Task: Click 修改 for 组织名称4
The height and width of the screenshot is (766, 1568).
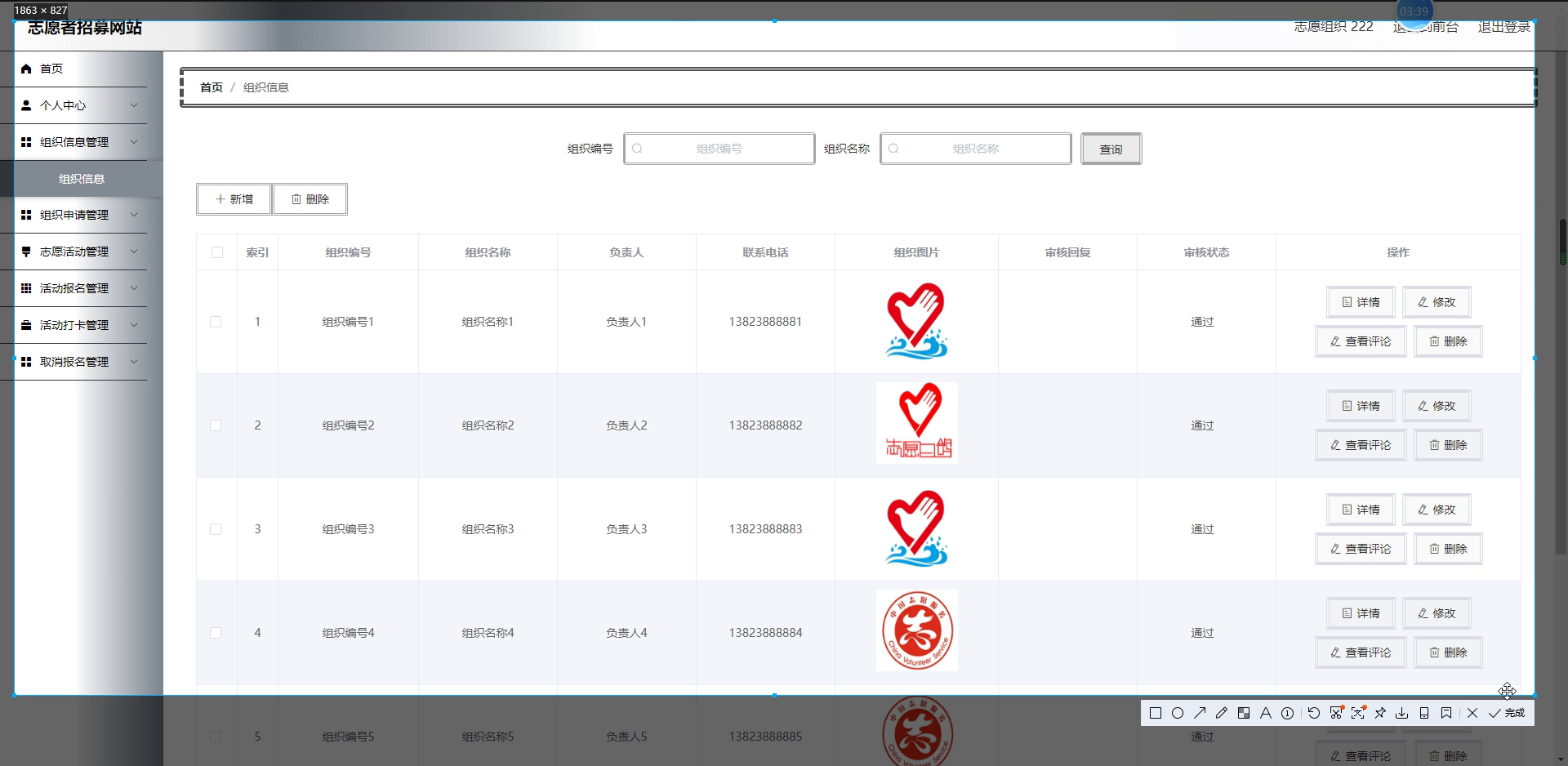Action: (x=1437, y=613)
